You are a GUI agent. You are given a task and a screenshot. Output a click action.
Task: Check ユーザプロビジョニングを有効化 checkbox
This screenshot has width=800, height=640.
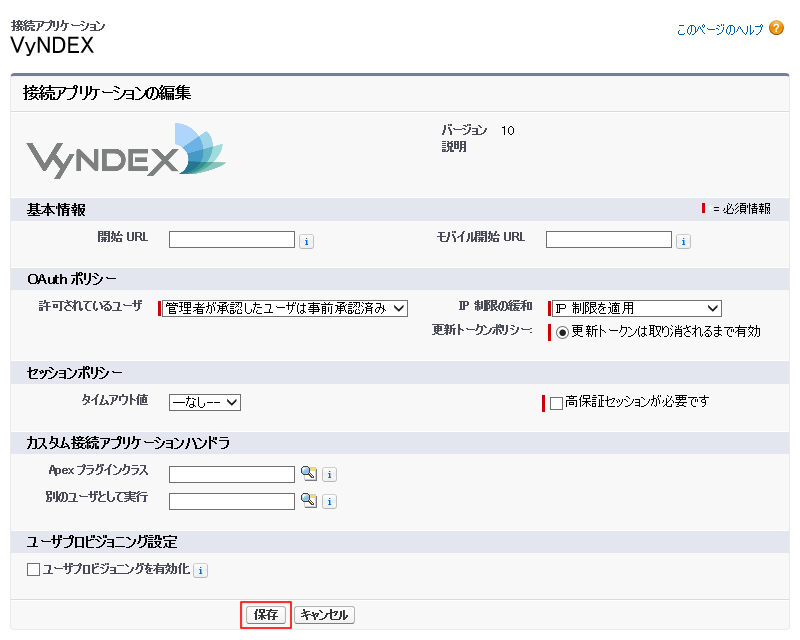(33, 570)
